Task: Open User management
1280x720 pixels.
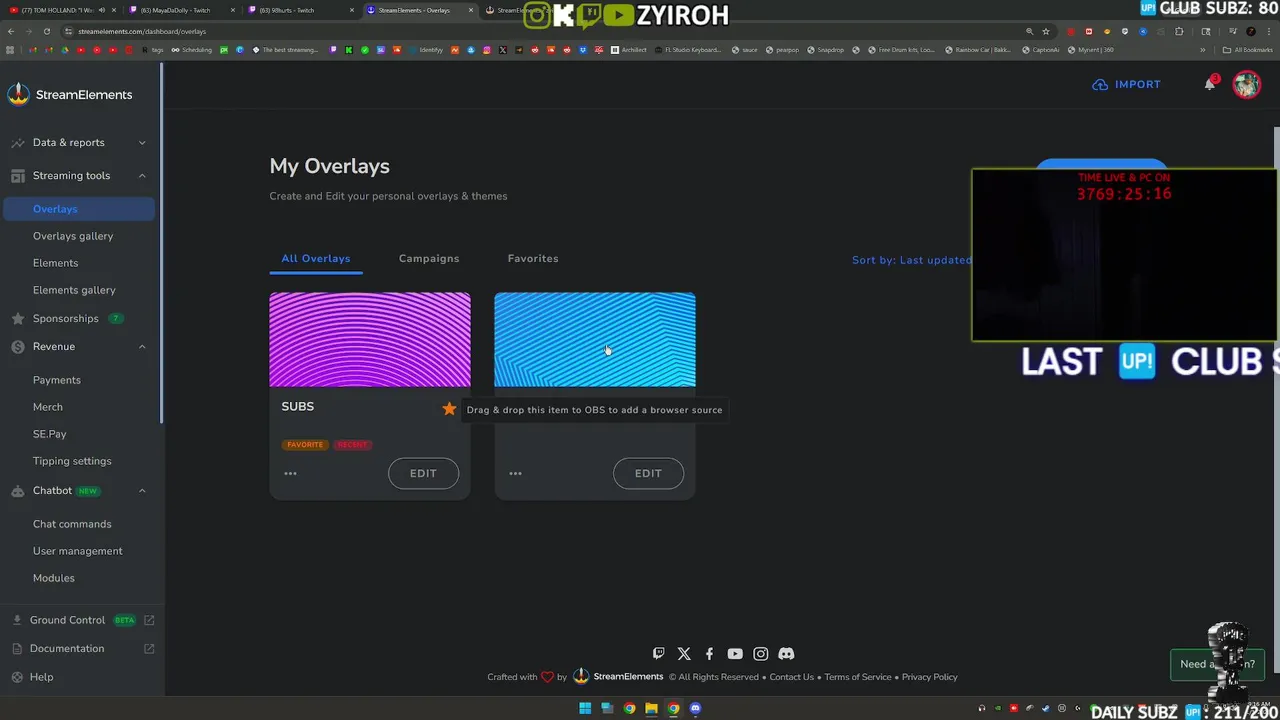Action: click(x=77, y=551)
